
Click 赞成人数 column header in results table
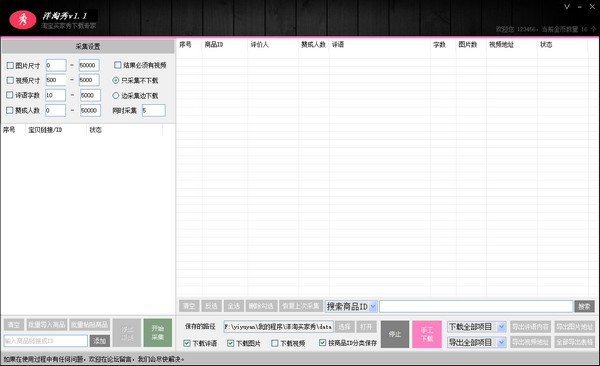pos(313,44)
